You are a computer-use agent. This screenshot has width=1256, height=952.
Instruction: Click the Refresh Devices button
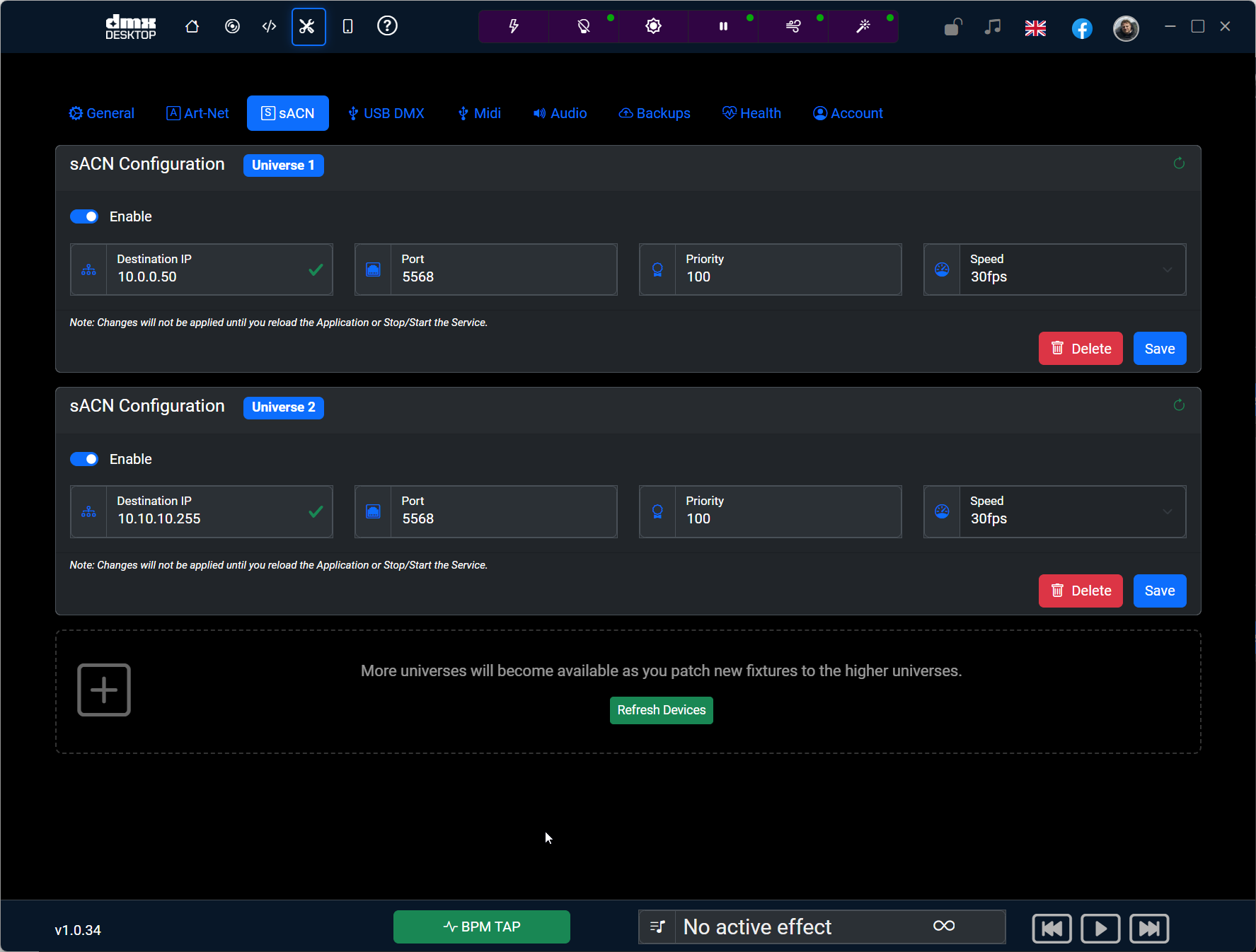point(661,710)
